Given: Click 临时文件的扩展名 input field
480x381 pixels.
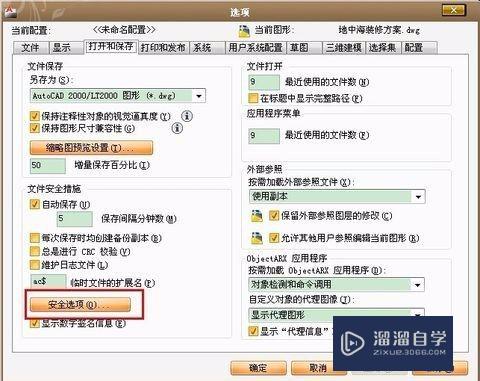Looking at the screenshot, I should point(48,282).
